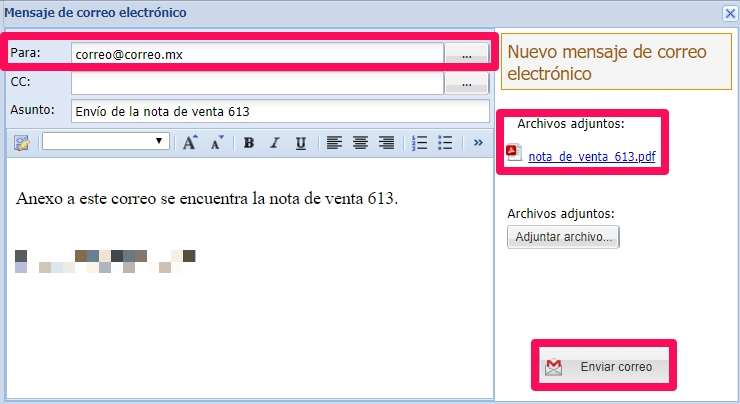Close the Mensaje de correo electrónico dialog
The height and width of the screenshot is (404, 740).
coord(730,13)
